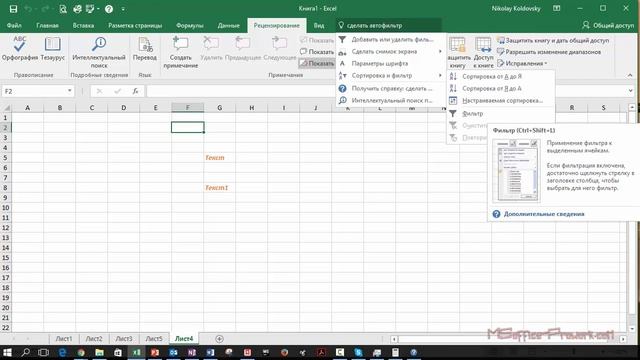Switch to the Вставка tab
The image size is (640, 360).
tap(83, 25)
